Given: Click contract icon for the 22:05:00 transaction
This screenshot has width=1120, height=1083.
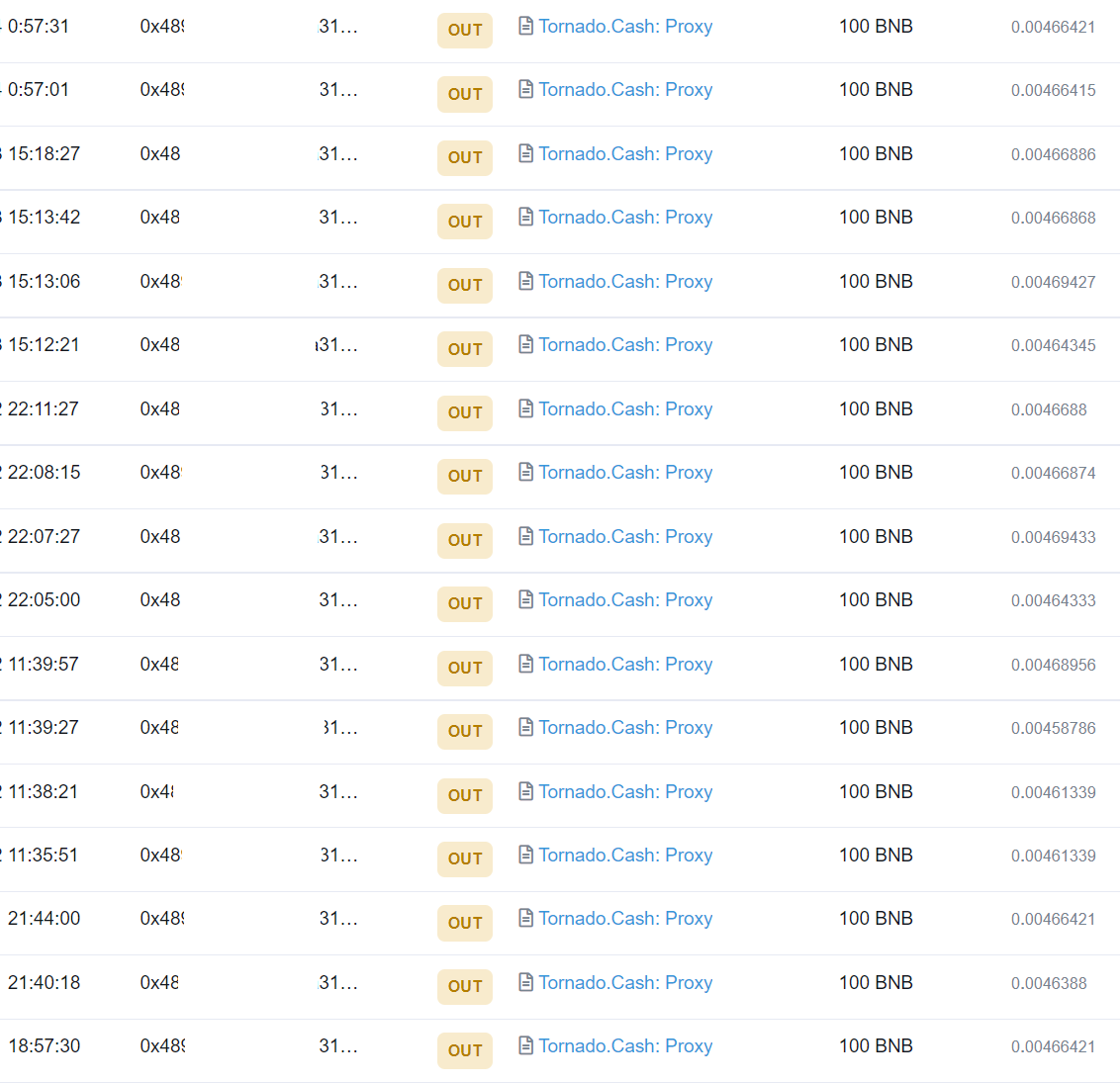Looking at the screenshot, I should click(x=526, y=599).
